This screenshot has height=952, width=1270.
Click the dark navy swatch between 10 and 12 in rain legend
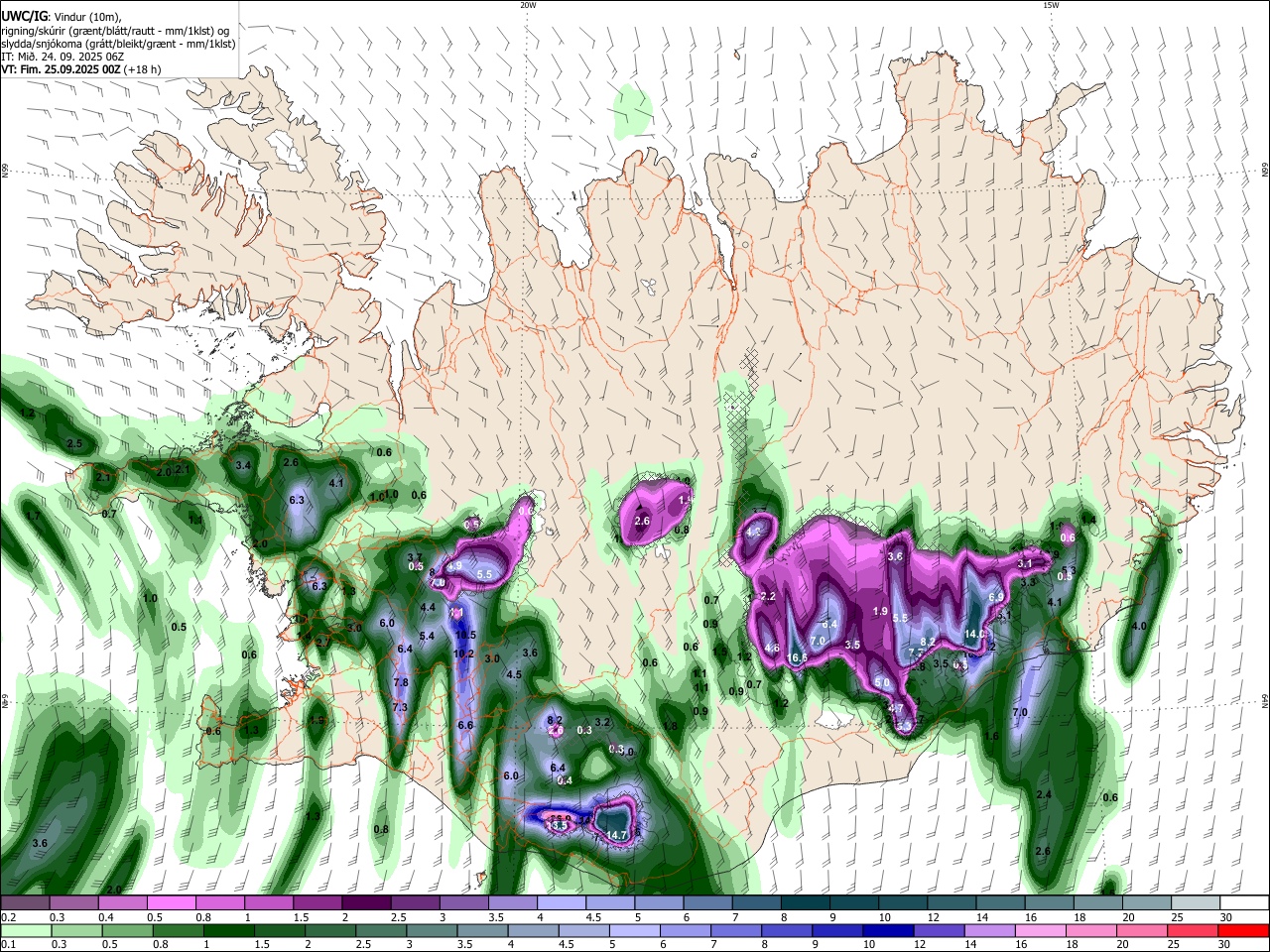[x=886, y=930]
